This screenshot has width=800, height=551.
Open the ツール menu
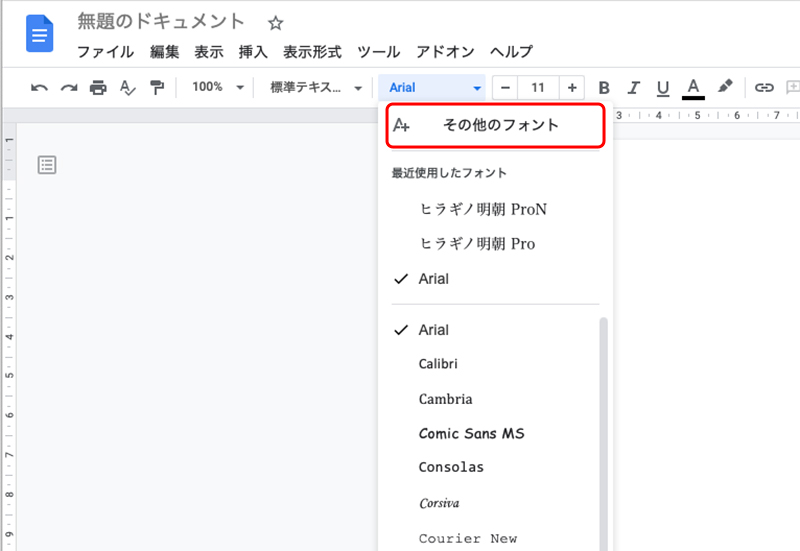379,52
